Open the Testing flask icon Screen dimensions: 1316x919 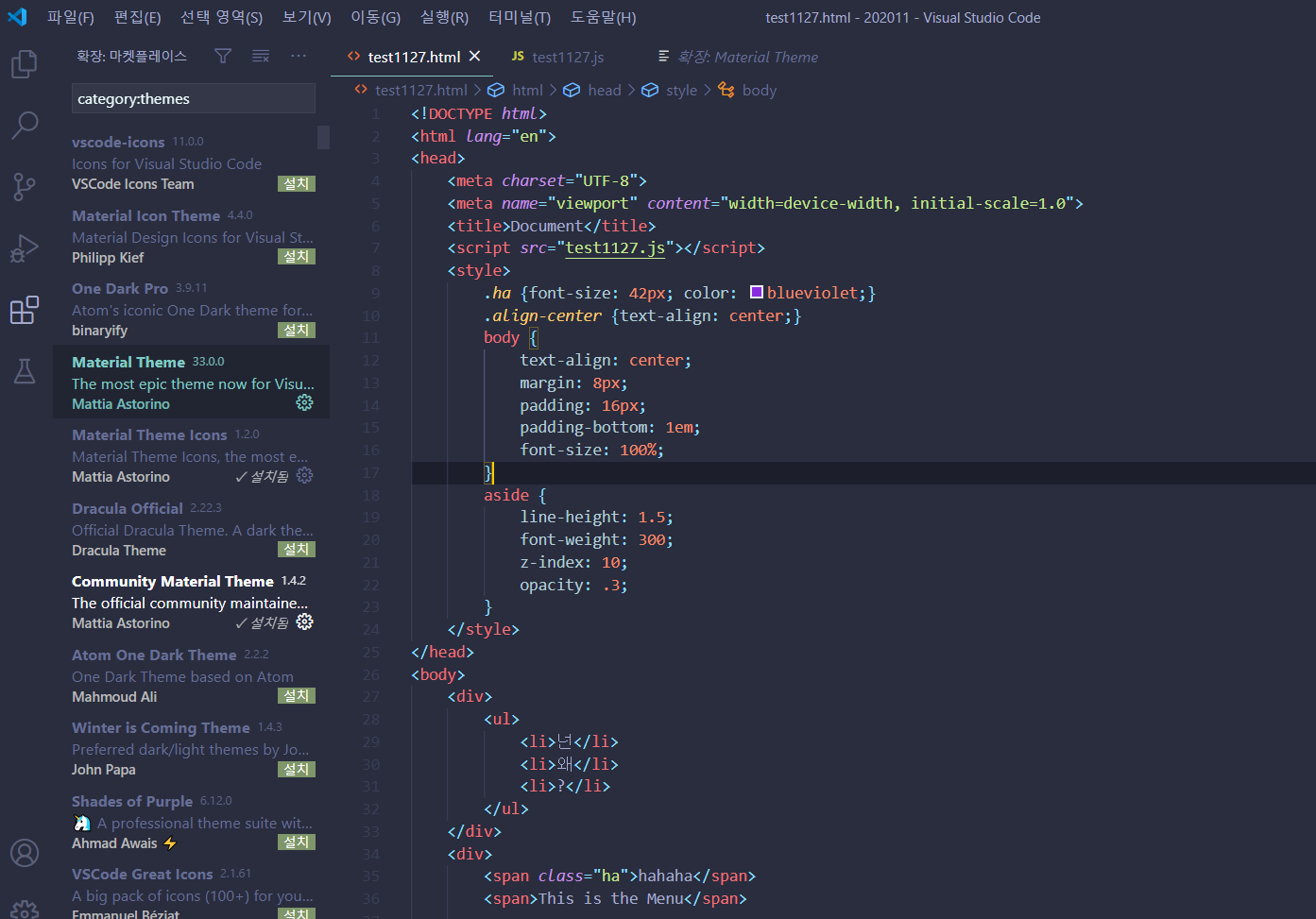coord(25,371)
